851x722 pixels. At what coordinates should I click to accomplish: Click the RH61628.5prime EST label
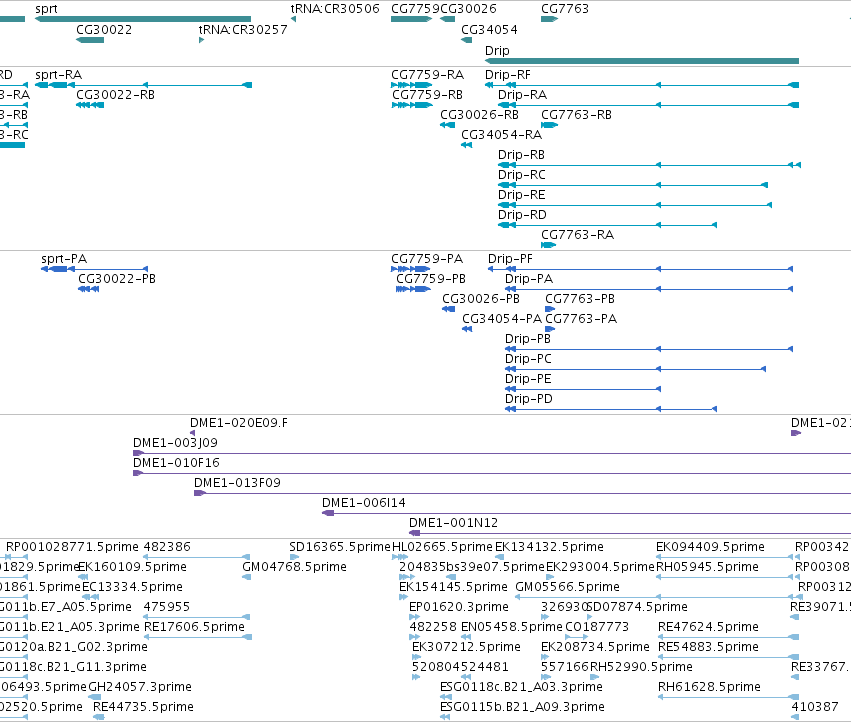709,686
